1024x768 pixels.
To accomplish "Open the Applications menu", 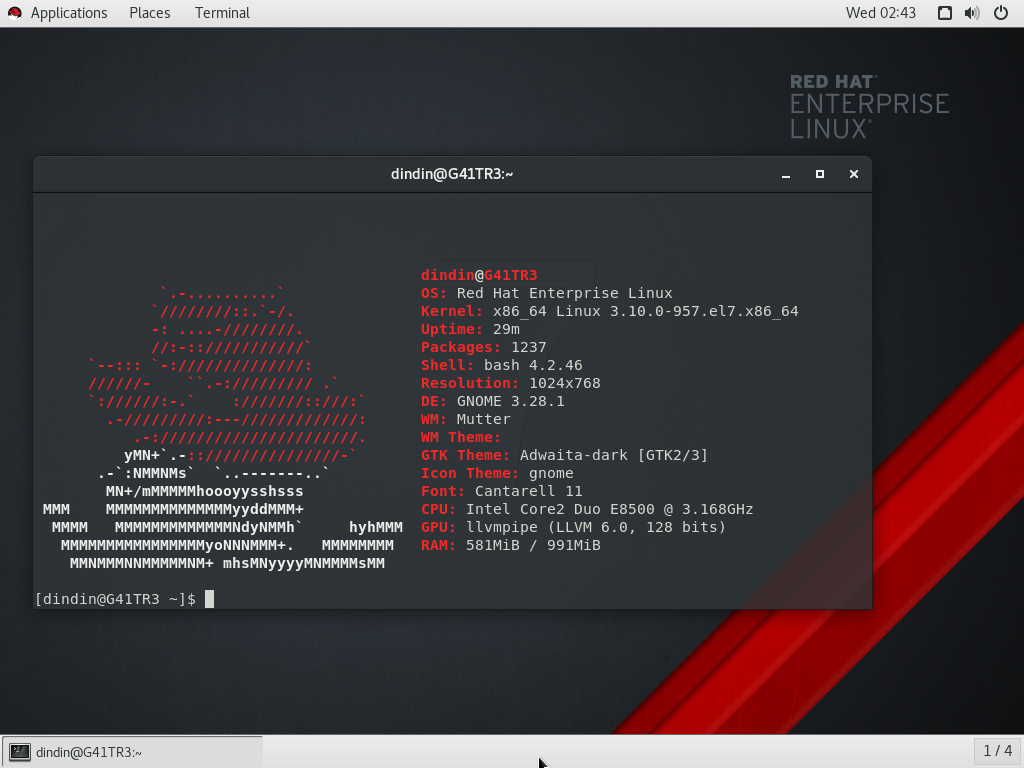I will click(x=69, y=13).
